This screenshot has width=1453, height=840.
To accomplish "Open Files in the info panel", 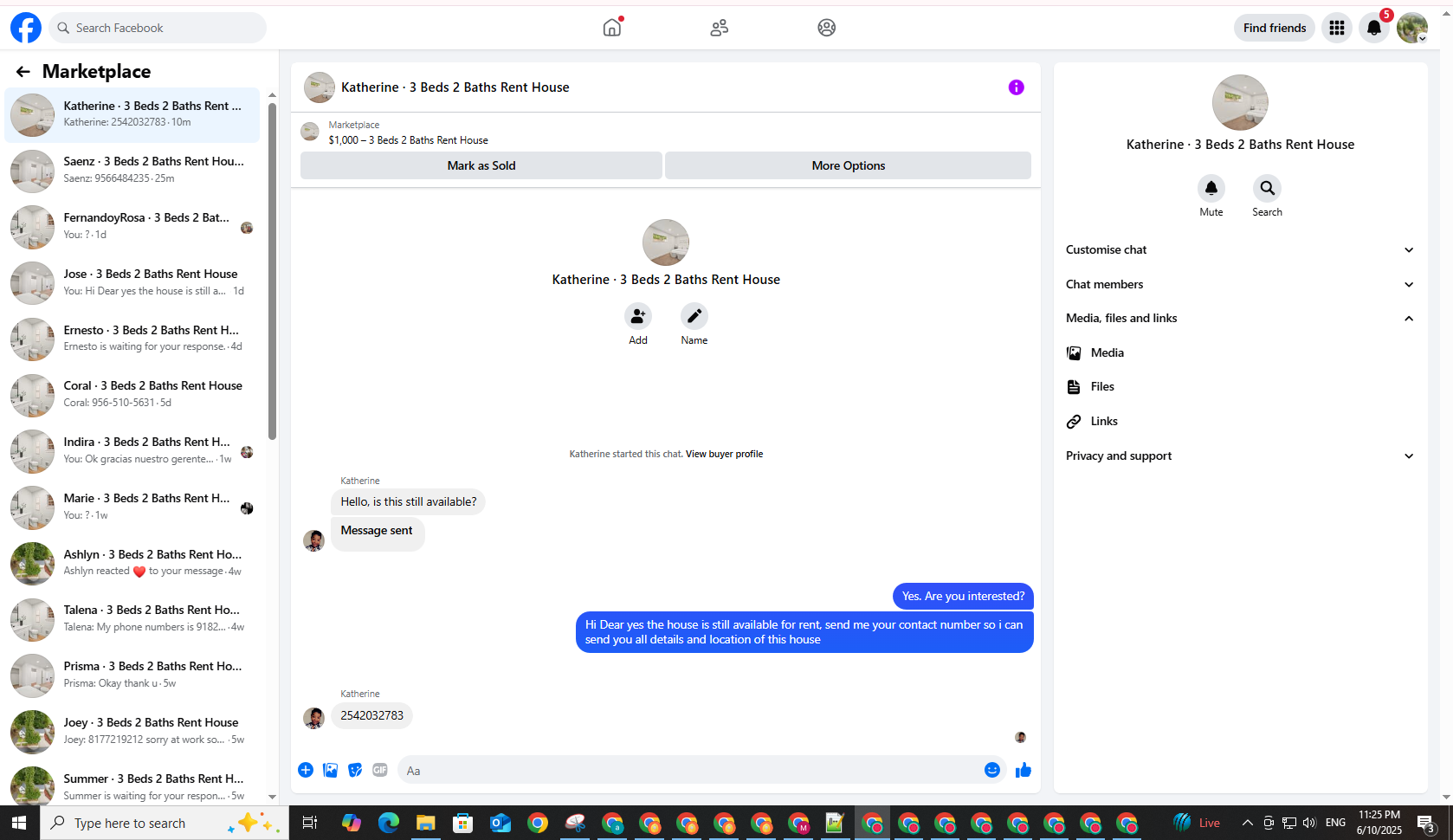I will point(1240,387).
